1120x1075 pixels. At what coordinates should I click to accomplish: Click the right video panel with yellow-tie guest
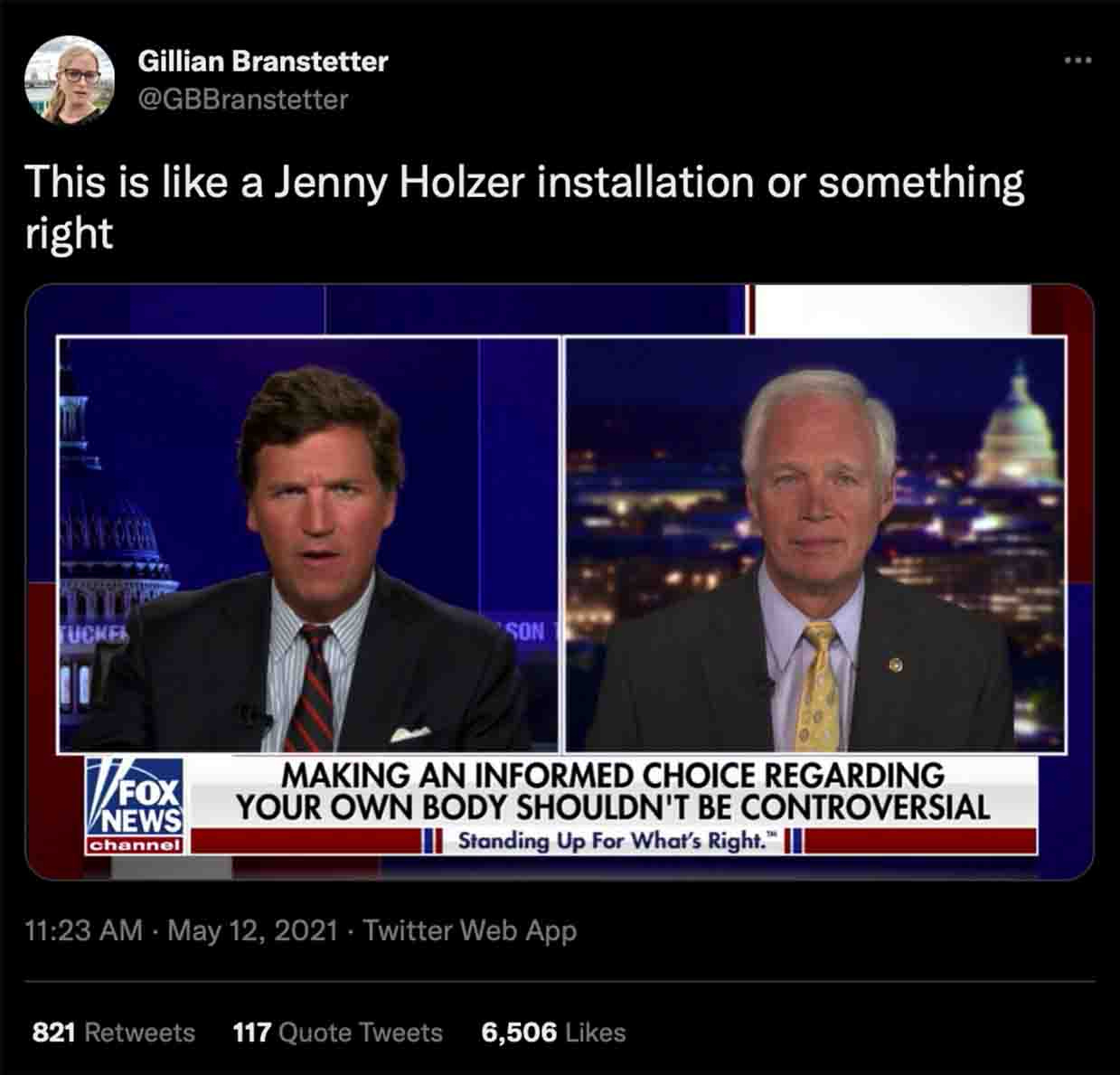click(815, 544)
